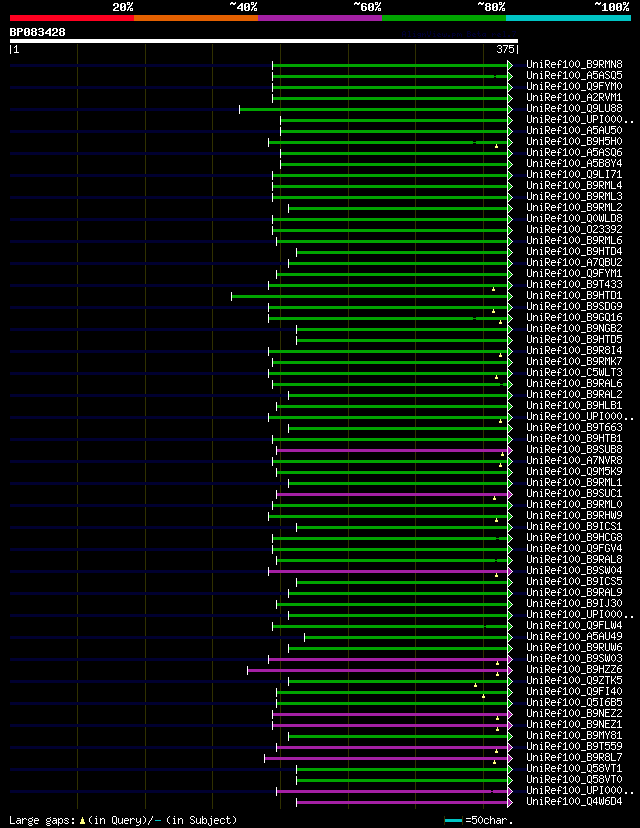Screen dimensions: 640x828
Task: Click the UniRef100_B9T663 label
Action: 574,428
